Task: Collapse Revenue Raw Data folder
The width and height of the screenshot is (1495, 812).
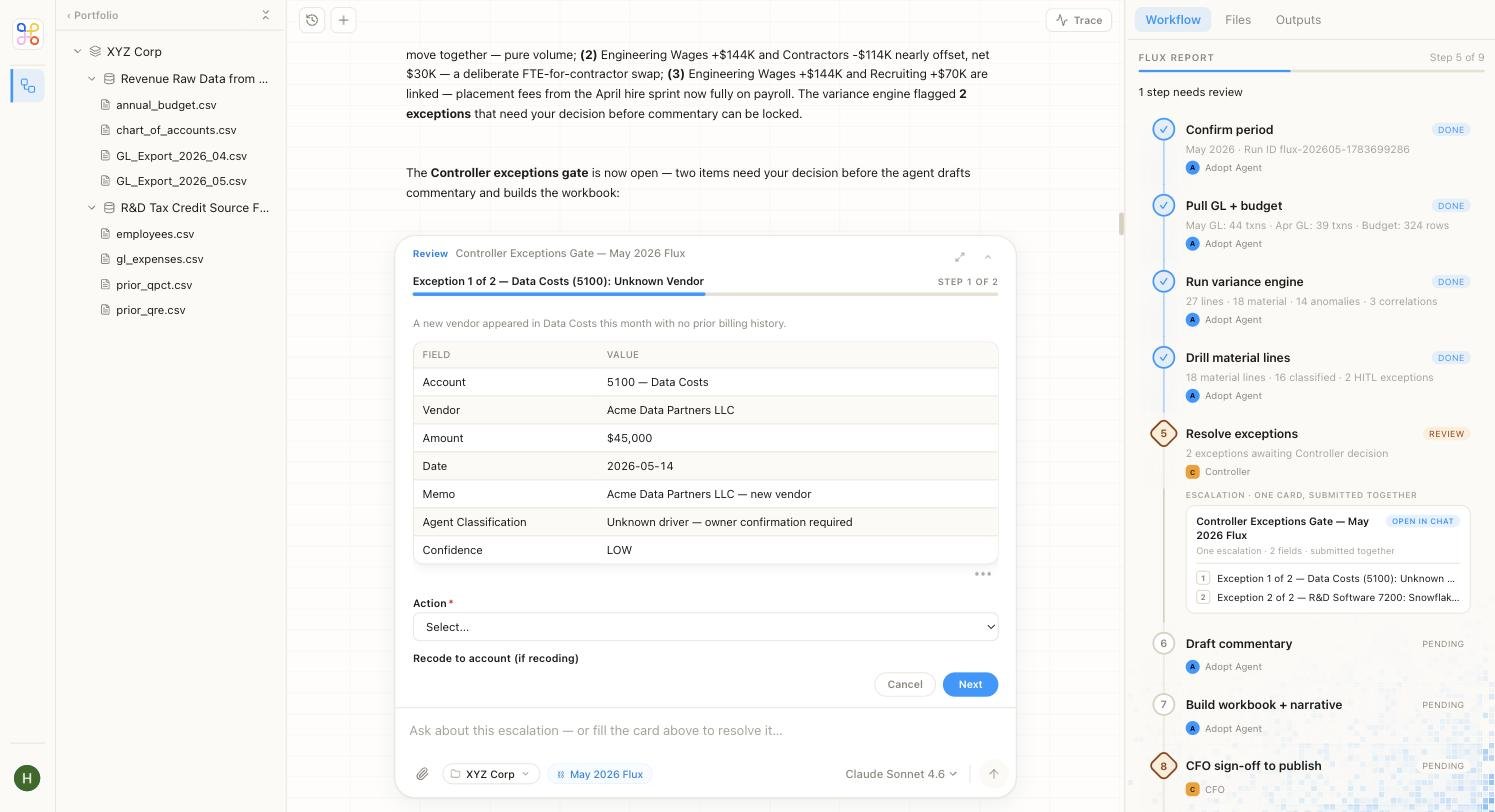Action: click(92, 78)
